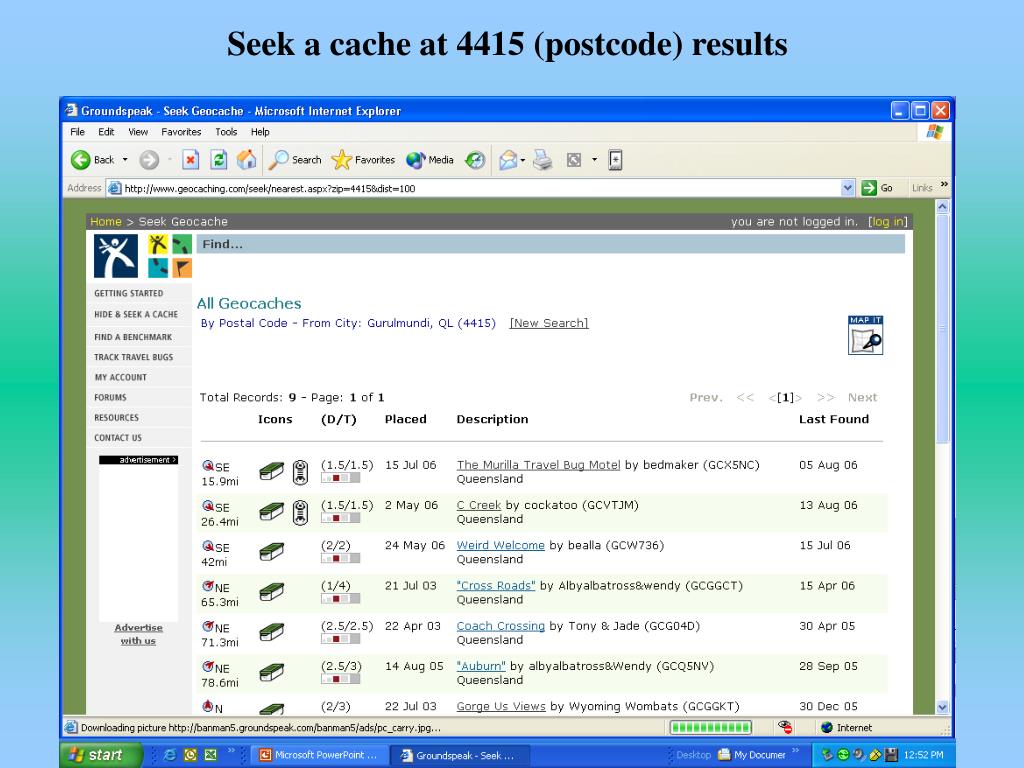Image resolution: width=1024 pixels, height=768 pixels.
Task: Open the Gorge Us Views cache link
Action: [501, 706]
